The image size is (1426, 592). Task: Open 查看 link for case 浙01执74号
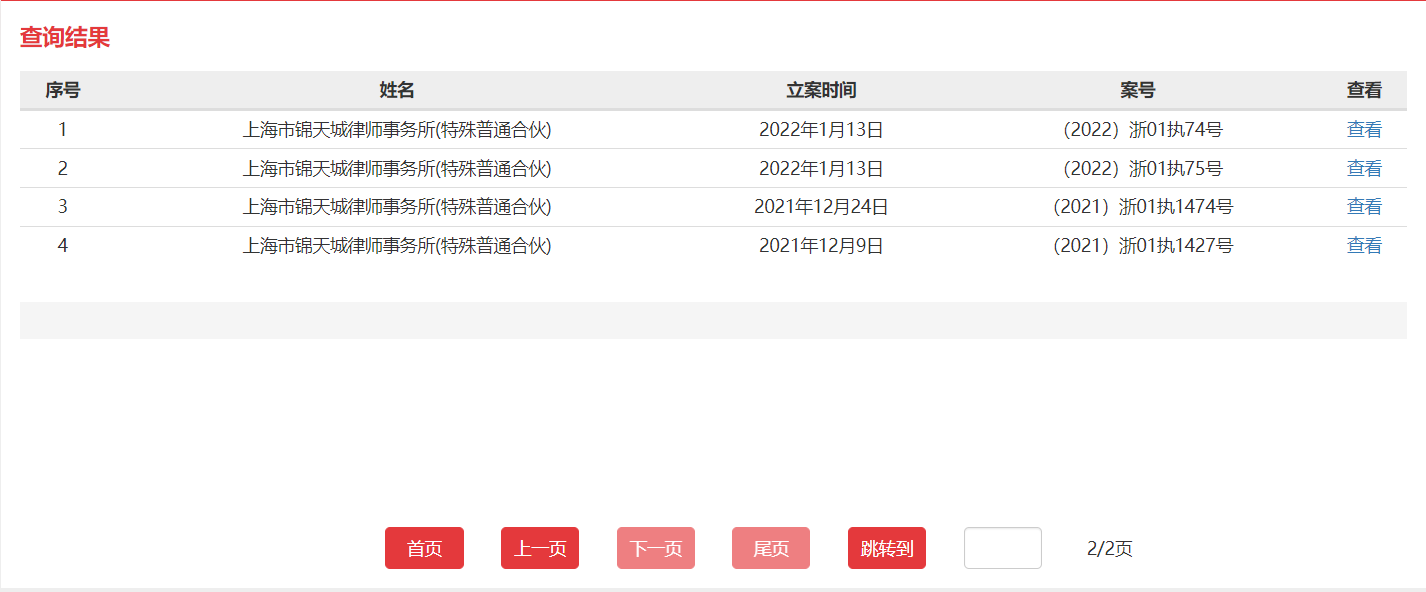[x=1364, y=129]
